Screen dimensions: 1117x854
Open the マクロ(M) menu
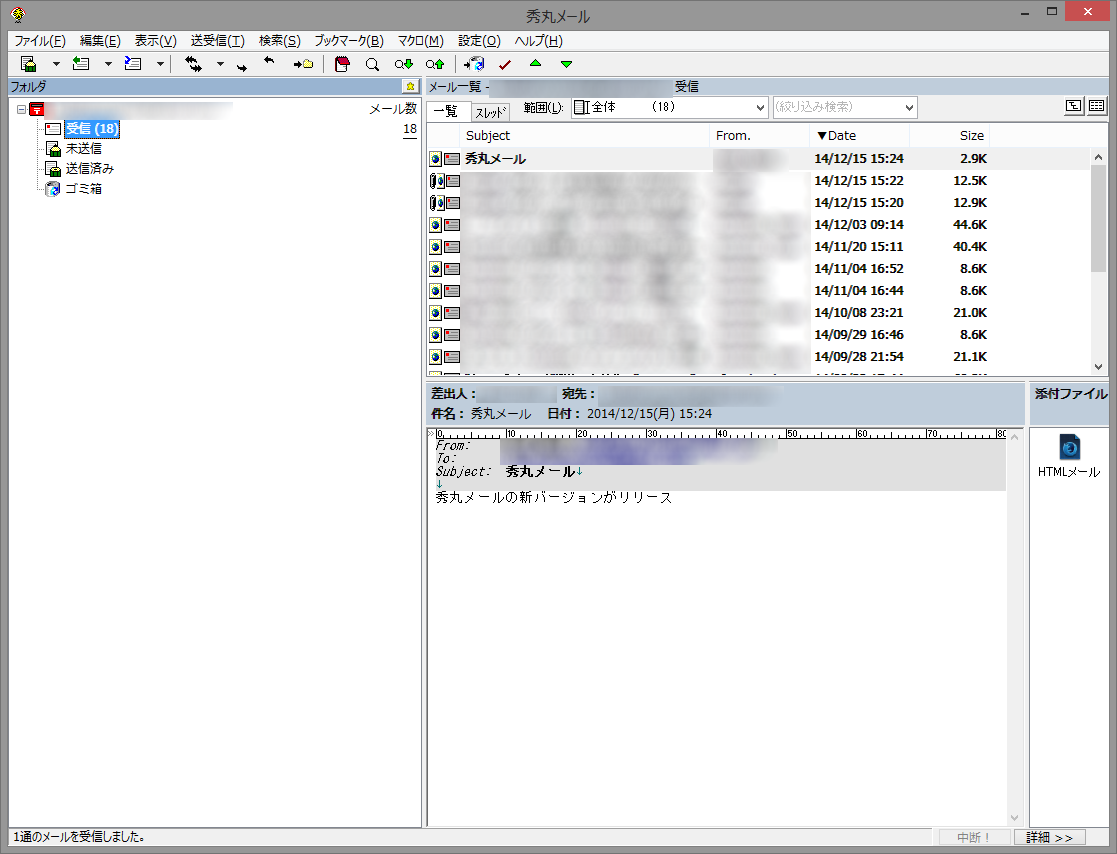pos(420,41)
